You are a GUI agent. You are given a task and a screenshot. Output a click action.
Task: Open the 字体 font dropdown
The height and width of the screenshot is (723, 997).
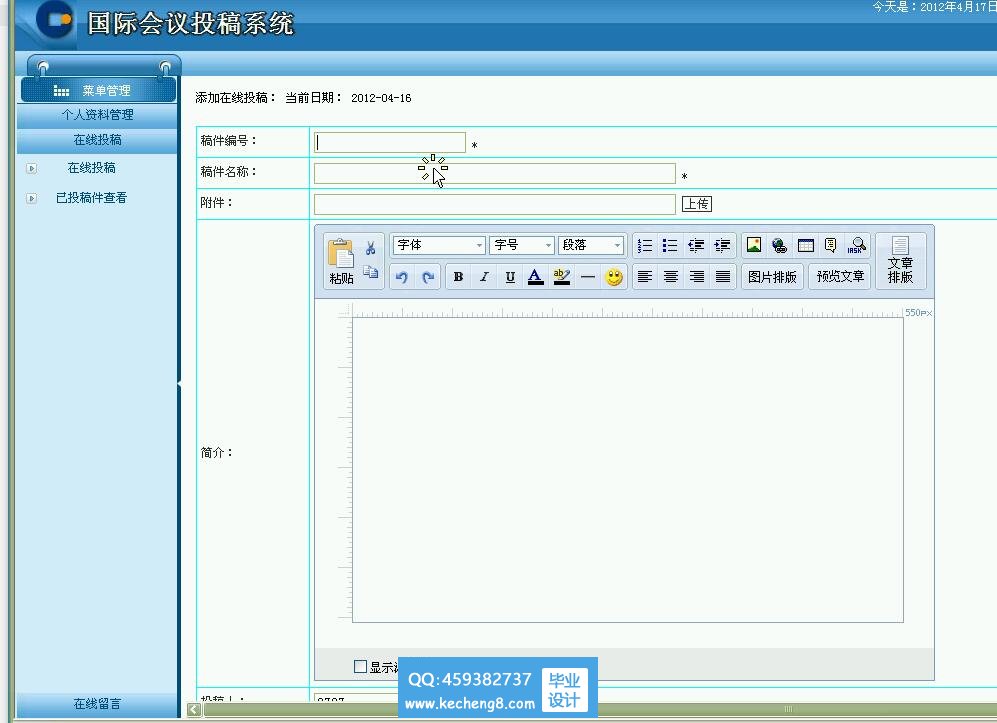(439, 245)
